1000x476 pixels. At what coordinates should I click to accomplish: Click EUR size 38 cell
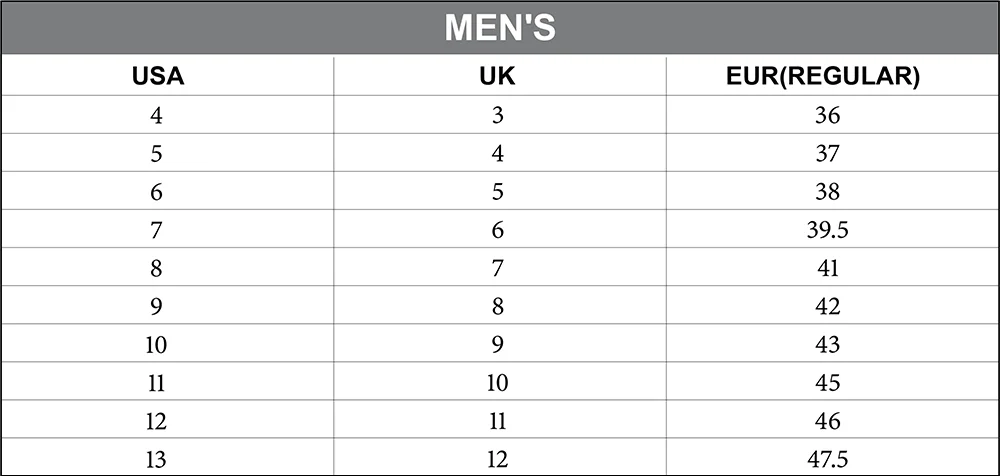click(x=827, y=192)
